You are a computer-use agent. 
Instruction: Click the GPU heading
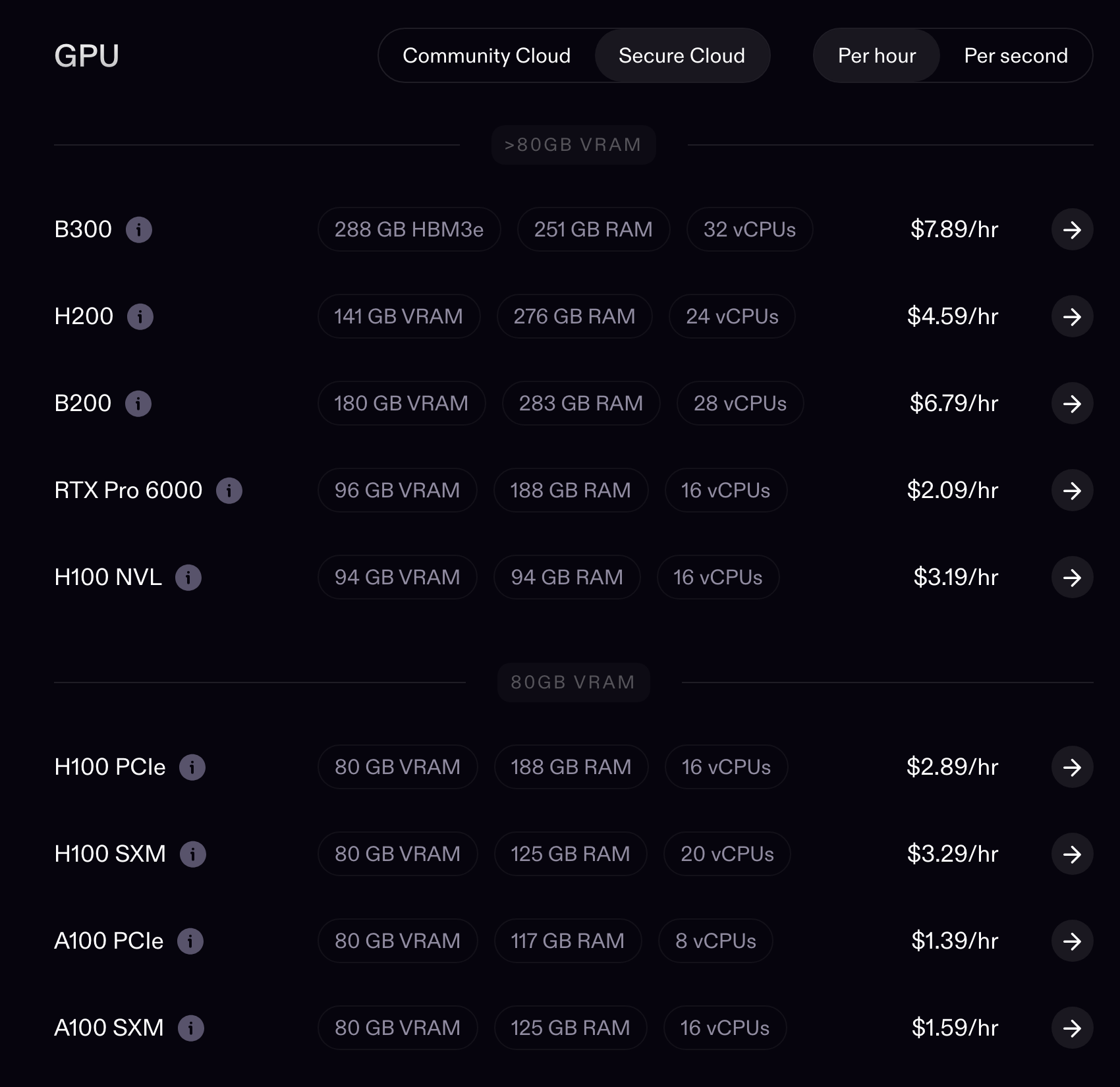(x=86, y=55)
